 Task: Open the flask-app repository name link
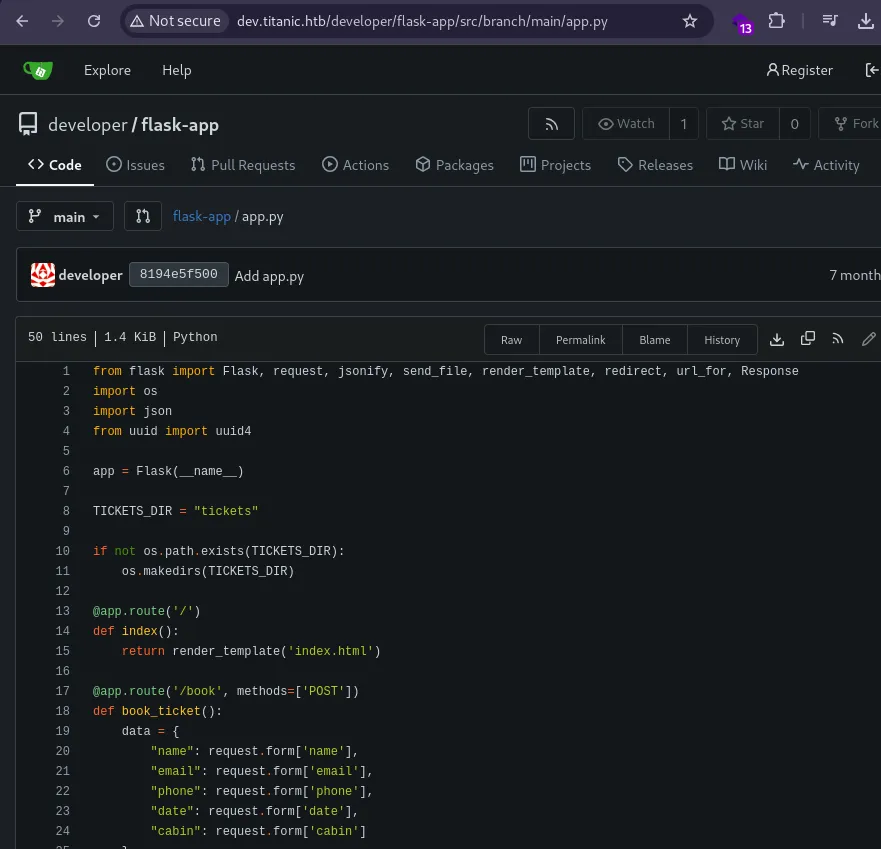click(180, 125)
